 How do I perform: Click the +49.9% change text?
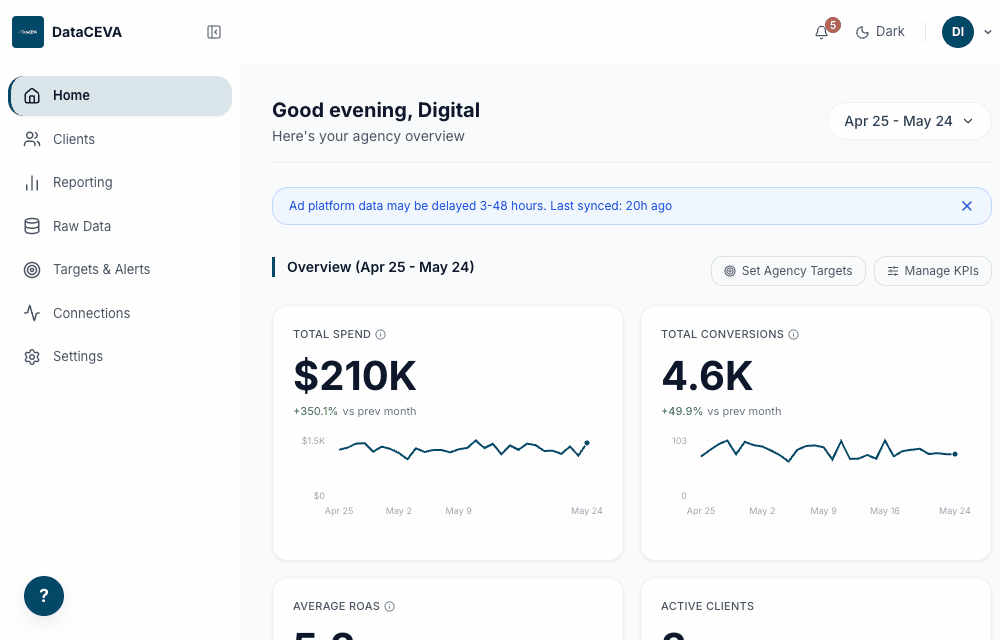(682, 411)
